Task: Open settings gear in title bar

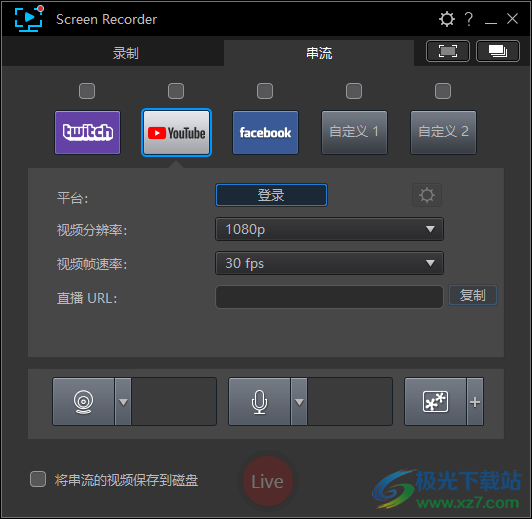Action: pos(446,19)
